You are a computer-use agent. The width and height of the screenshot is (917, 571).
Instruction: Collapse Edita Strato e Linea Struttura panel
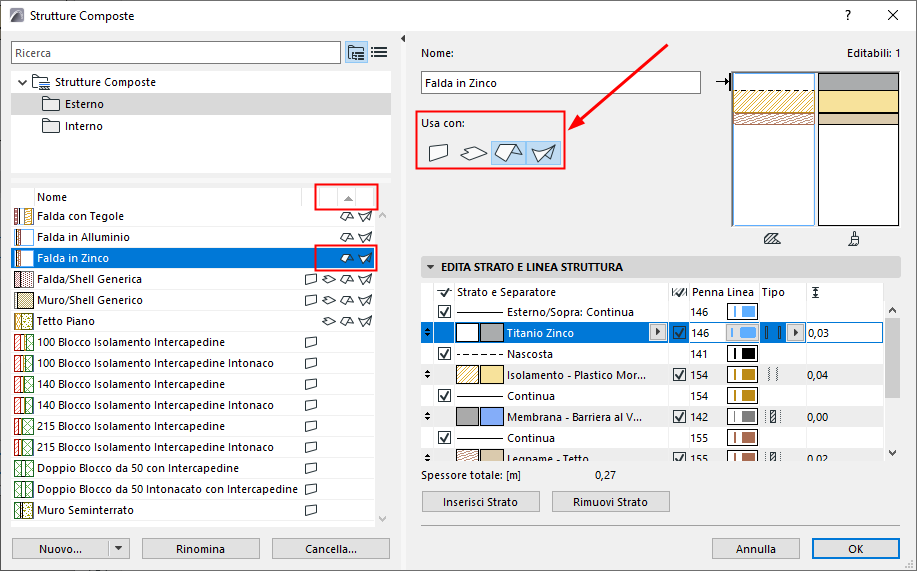[430, 267]
